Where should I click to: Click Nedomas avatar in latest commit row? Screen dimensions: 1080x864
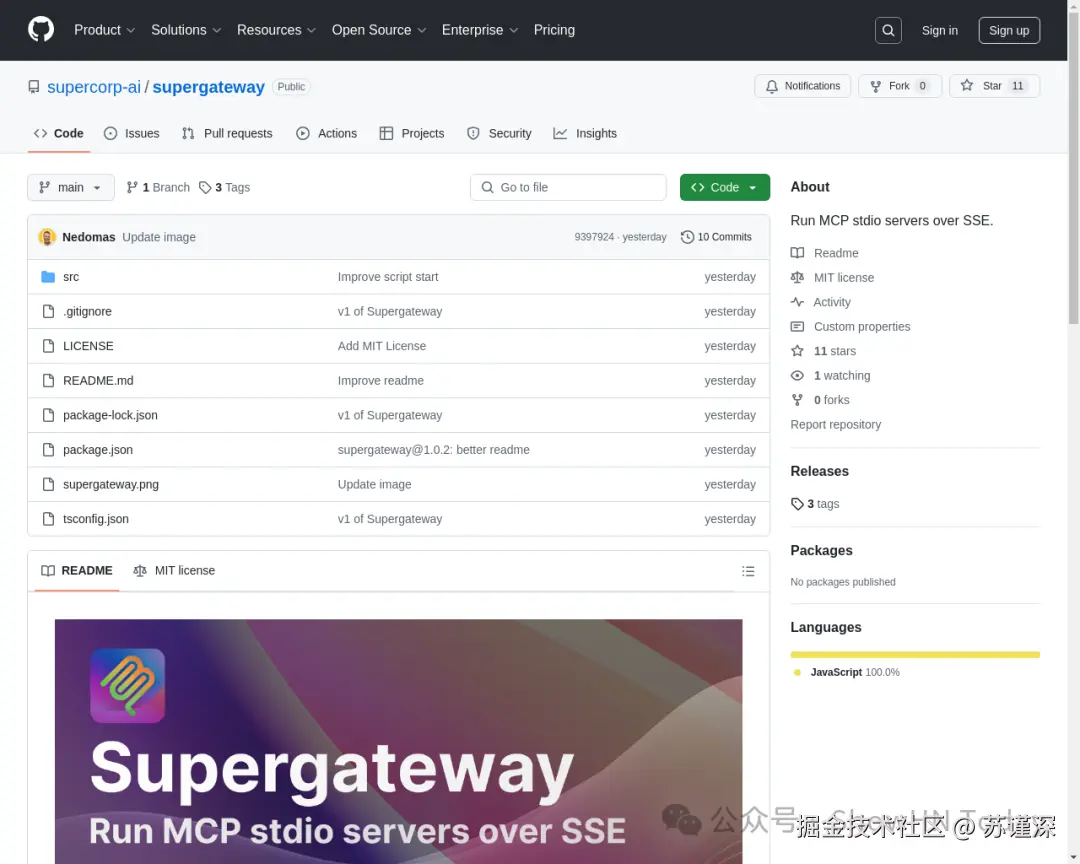tap(47, 237)
